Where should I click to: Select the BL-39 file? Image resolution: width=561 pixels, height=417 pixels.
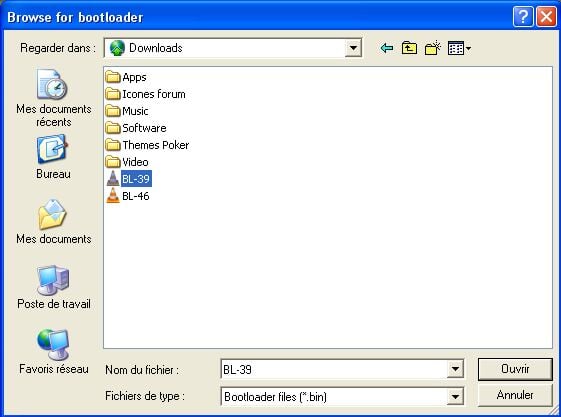[129, 179]
